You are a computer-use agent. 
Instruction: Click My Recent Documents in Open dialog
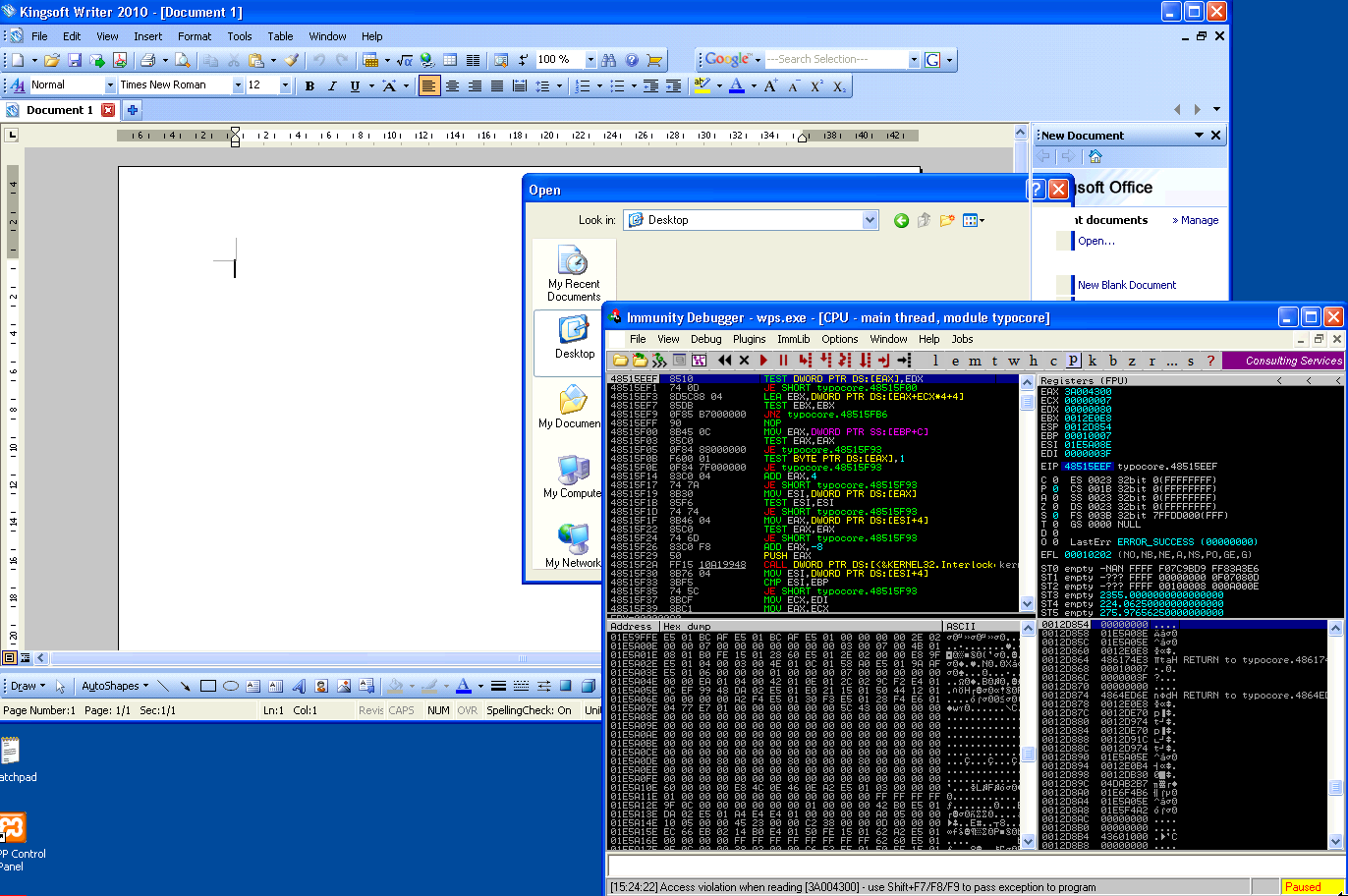tap(574, 274)
